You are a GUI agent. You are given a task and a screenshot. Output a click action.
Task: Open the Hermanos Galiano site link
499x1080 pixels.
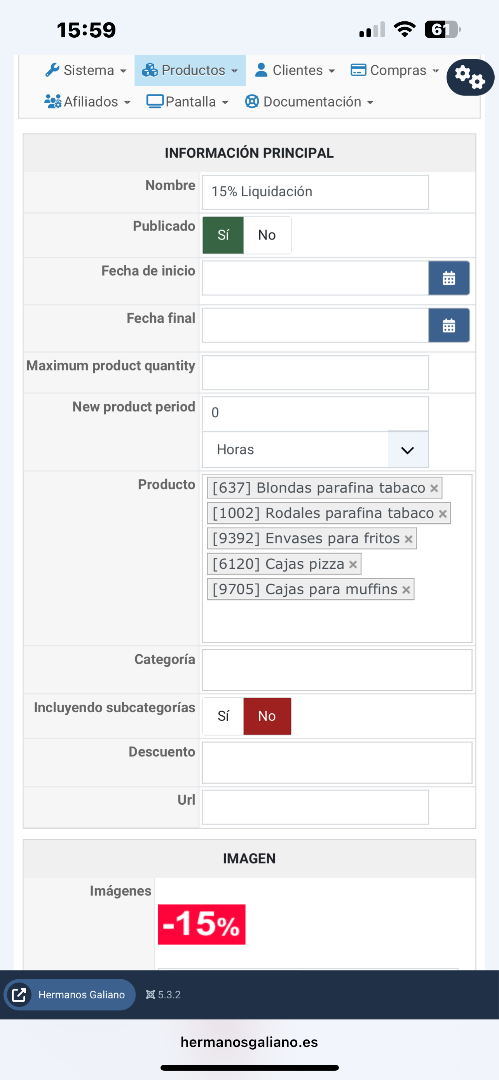[x=70, y=995]
